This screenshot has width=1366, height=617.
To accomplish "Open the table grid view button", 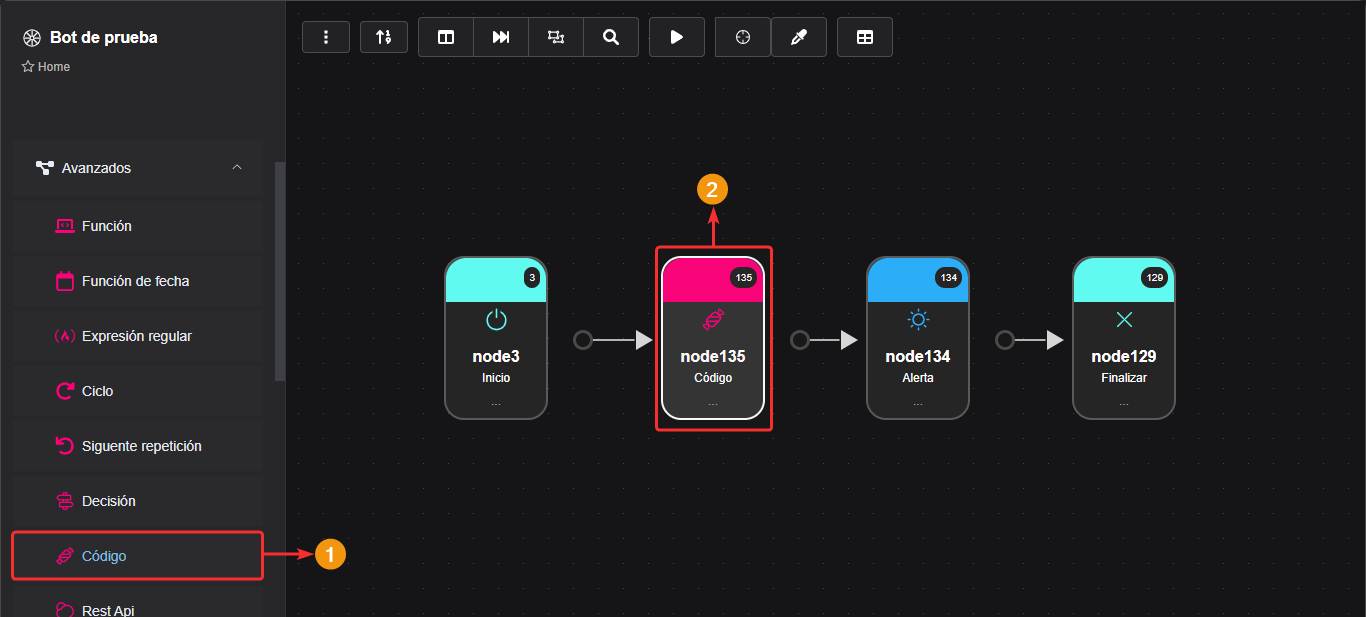I will click(x=865, y=37).
